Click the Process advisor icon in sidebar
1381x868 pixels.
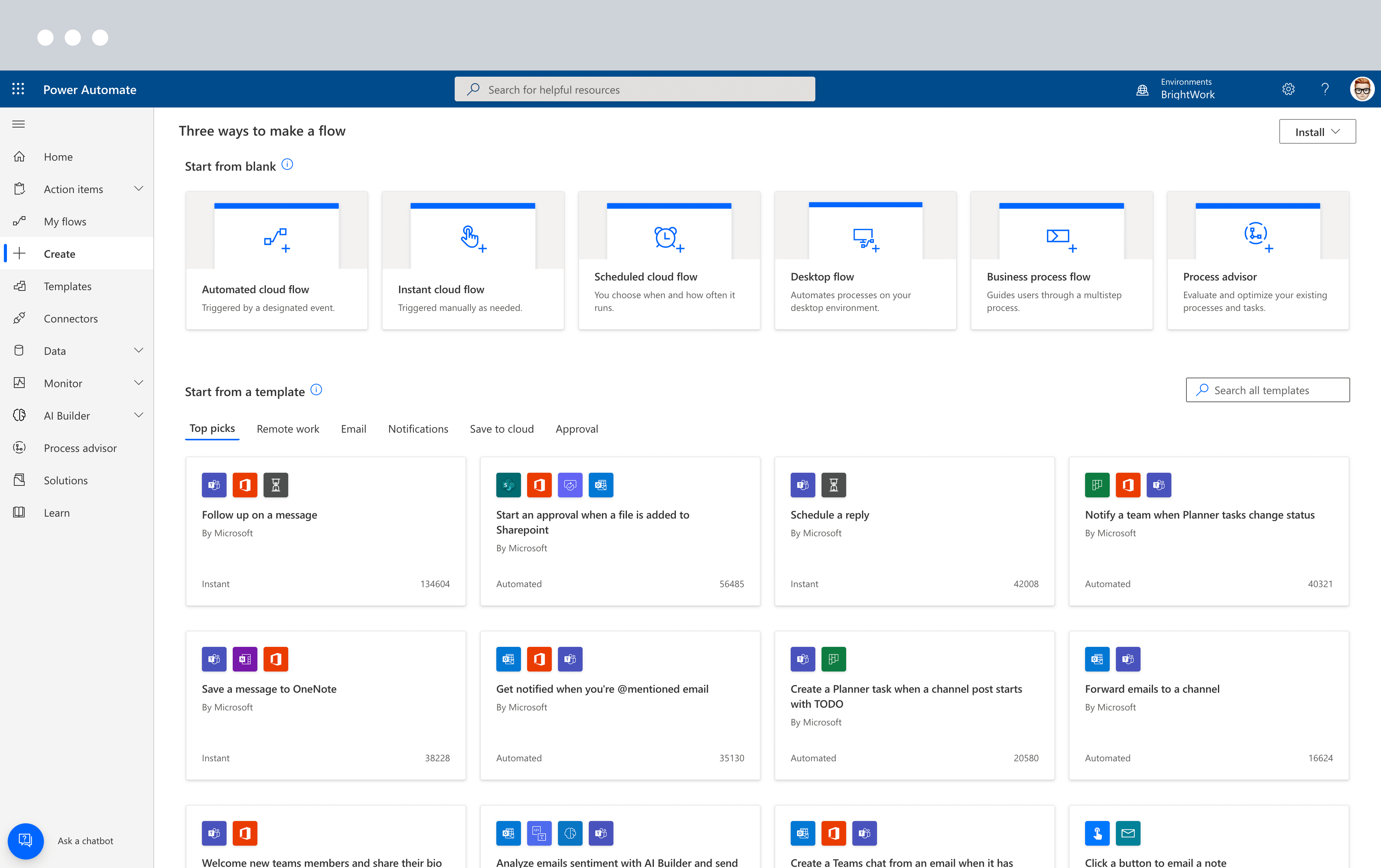(20, 448)
